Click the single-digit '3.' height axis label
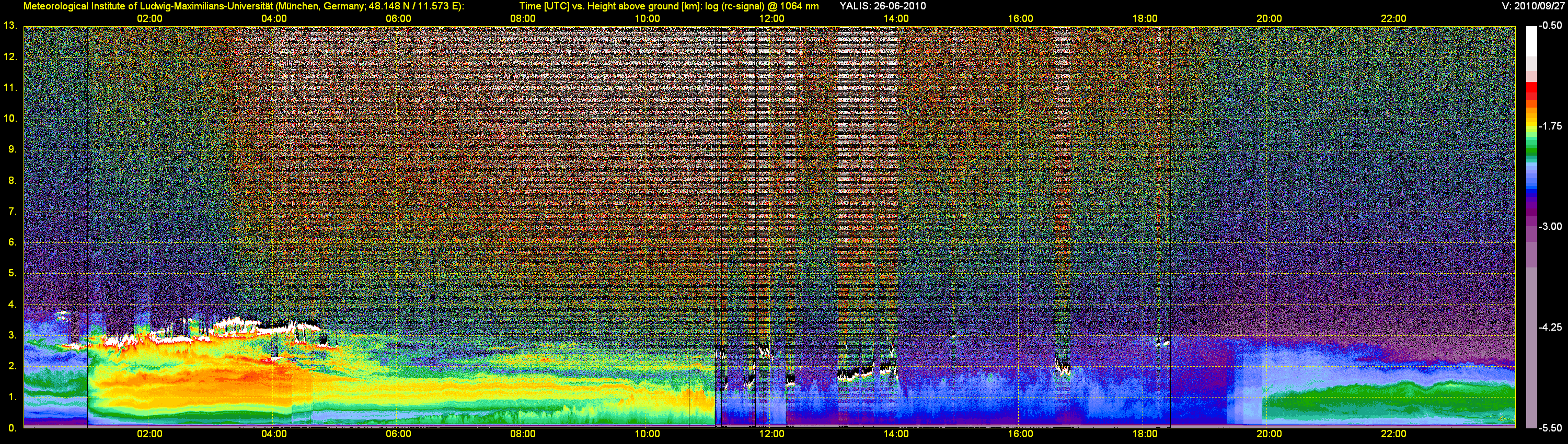This screenshot has height=444, width=1568. 12,335
